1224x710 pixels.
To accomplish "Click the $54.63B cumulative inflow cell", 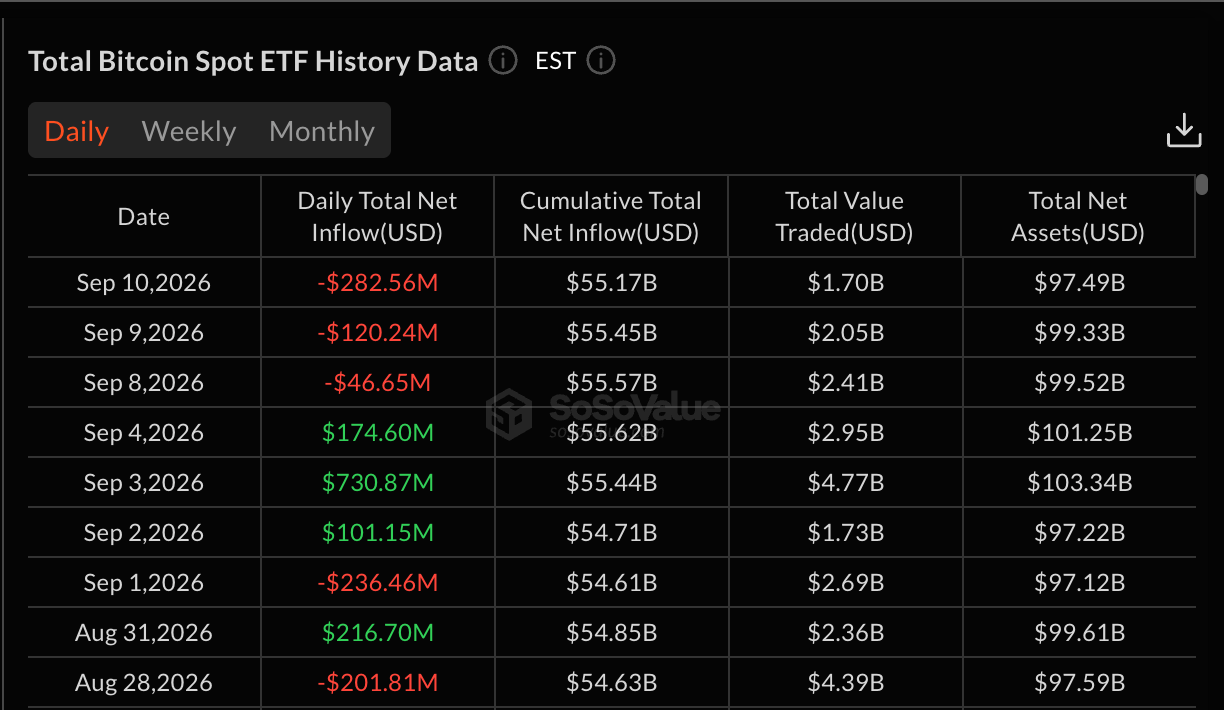I will 611,683.
